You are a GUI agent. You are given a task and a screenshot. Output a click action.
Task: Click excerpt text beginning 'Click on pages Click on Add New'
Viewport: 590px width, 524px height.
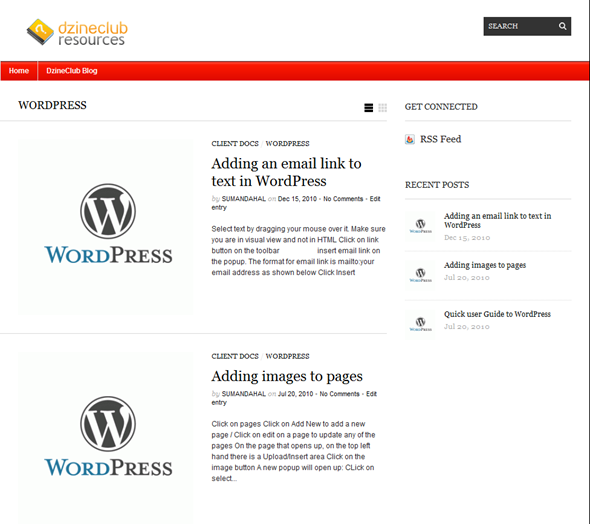click(x=293, y=451)
